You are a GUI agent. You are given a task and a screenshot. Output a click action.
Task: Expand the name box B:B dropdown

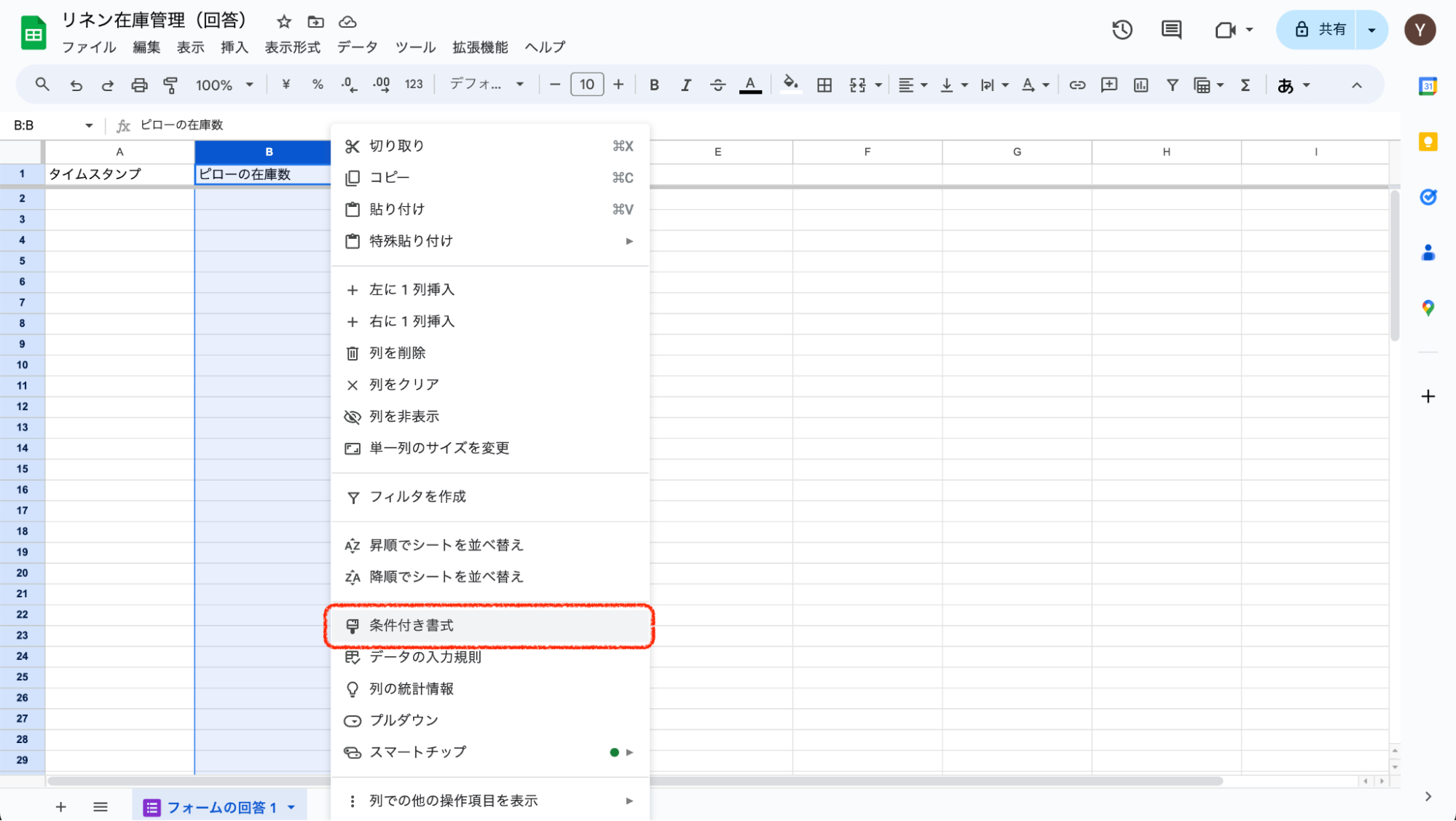pyautogui.click(x=89, y=125)
